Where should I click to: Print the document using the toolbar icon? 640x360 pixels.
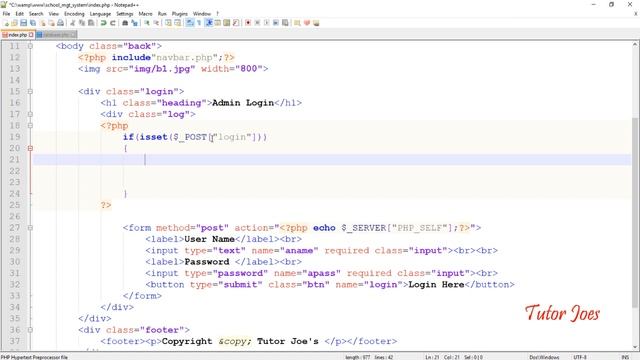point(60,23)
